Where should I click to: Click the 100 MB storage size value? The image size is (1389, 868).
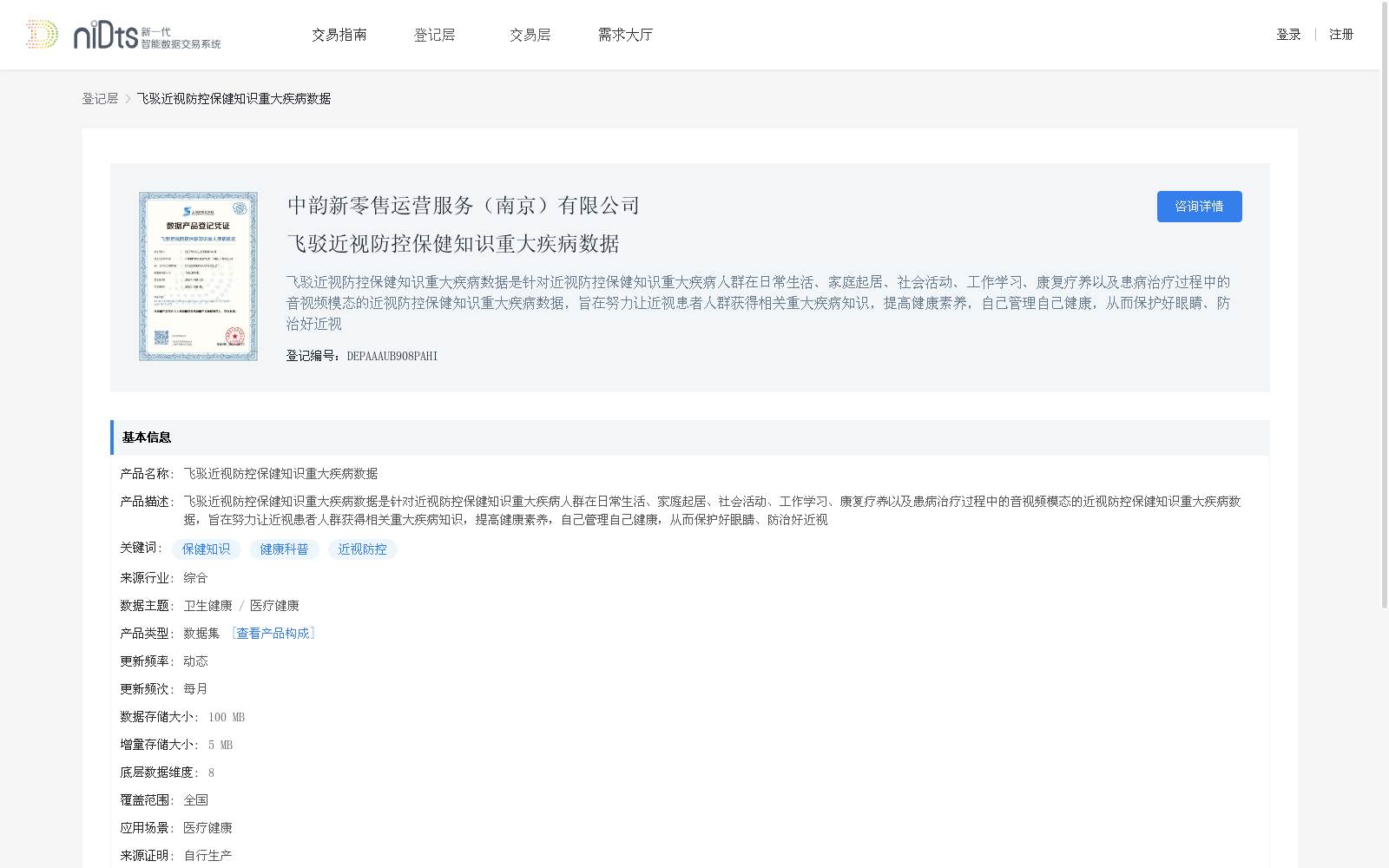point(227,717)
